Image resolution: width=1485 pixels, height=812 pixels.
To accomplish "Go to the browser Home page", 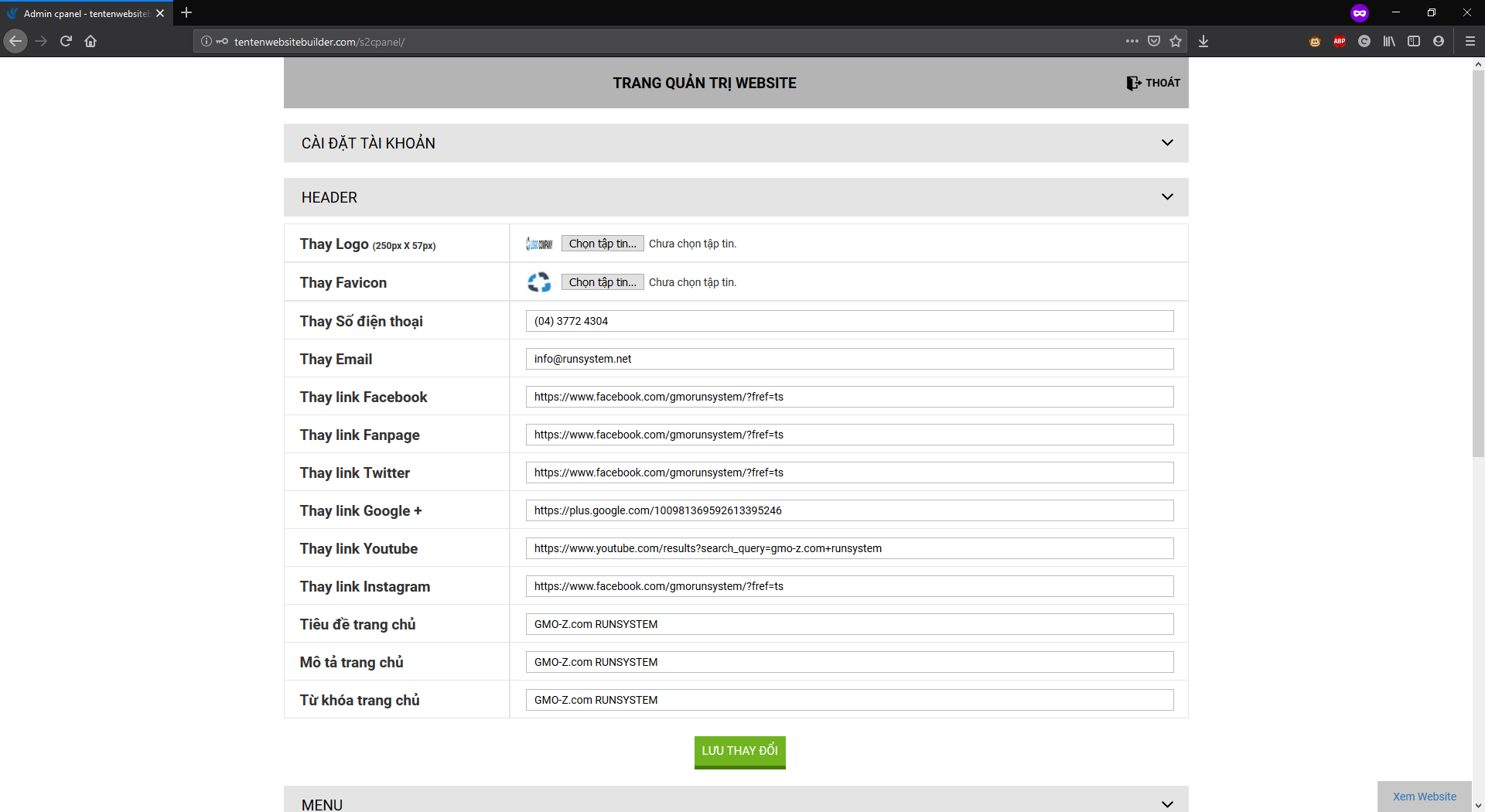I will click(90, 41).
